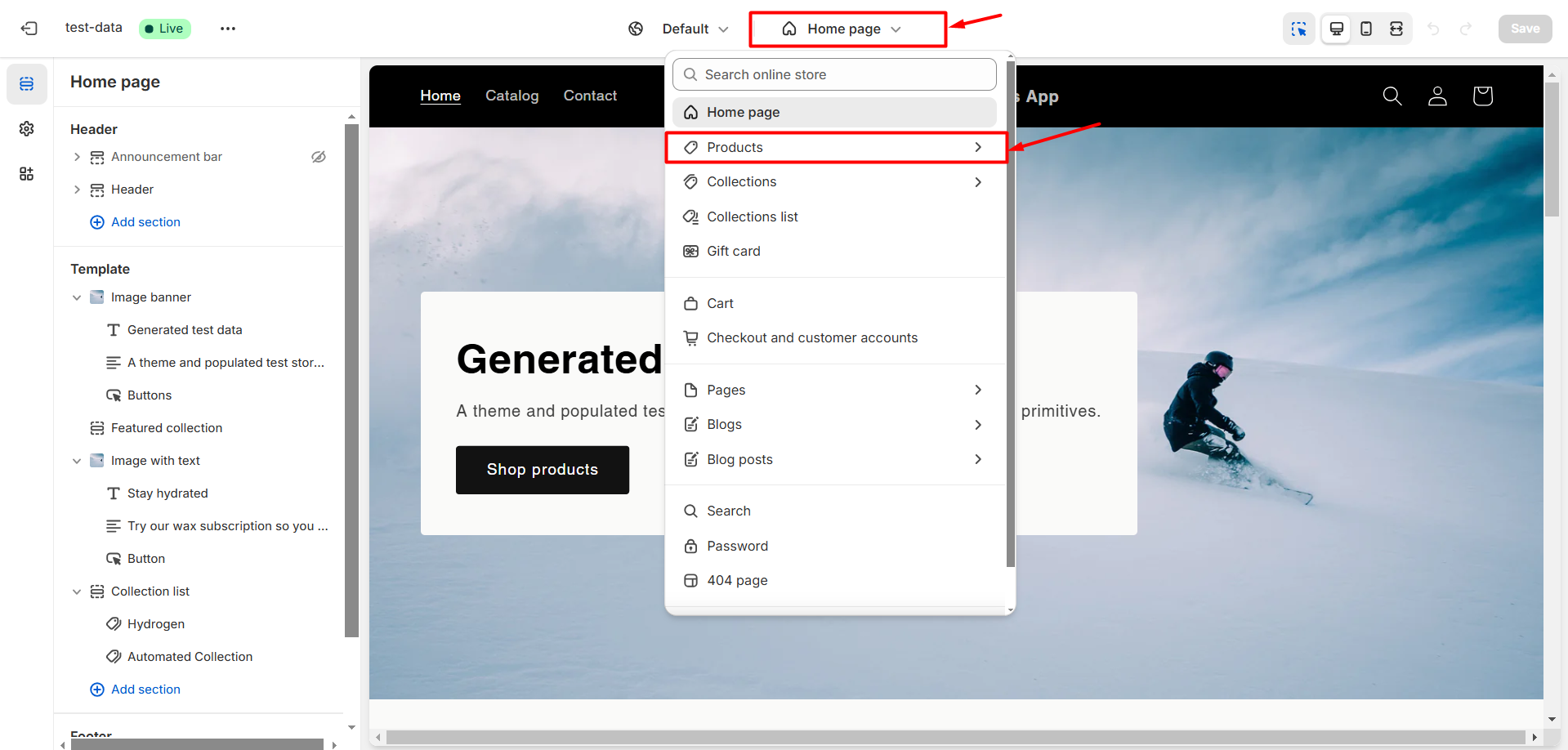Expand the Collections submenu arrow
This screenshot has height=750, width=1568.
click(978, 181)
